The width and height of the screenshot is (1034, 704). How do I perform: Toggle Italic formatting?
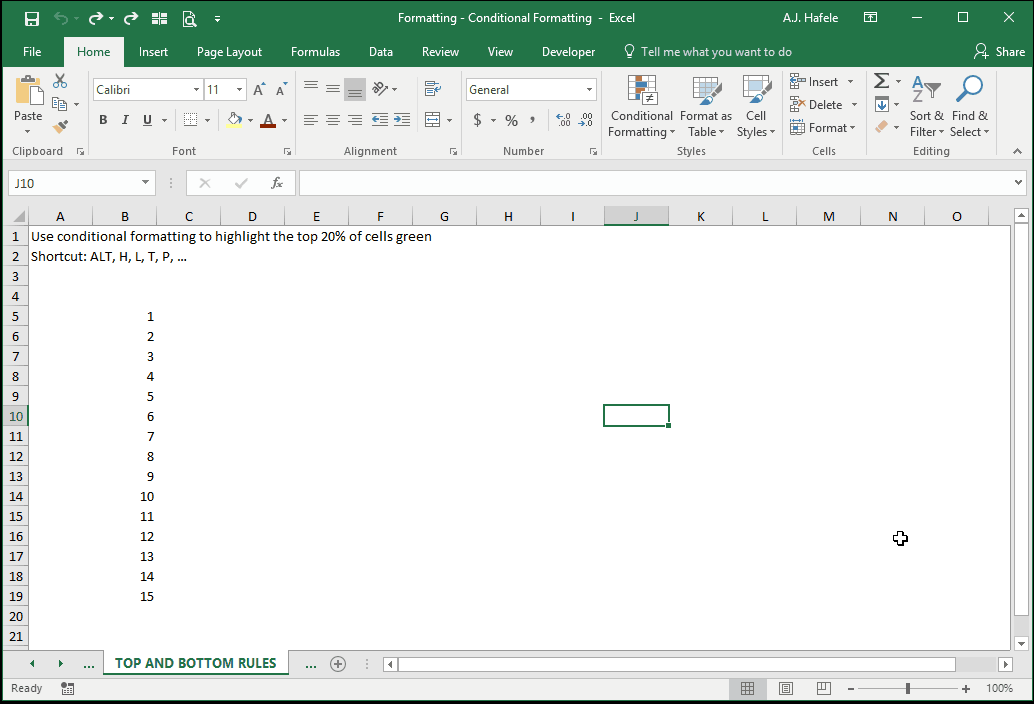tap(125, 120)
